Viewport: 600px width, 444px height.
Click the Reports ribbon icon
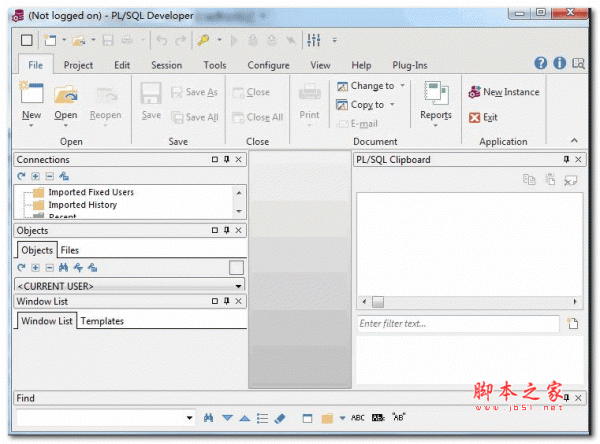click(436, 93)
